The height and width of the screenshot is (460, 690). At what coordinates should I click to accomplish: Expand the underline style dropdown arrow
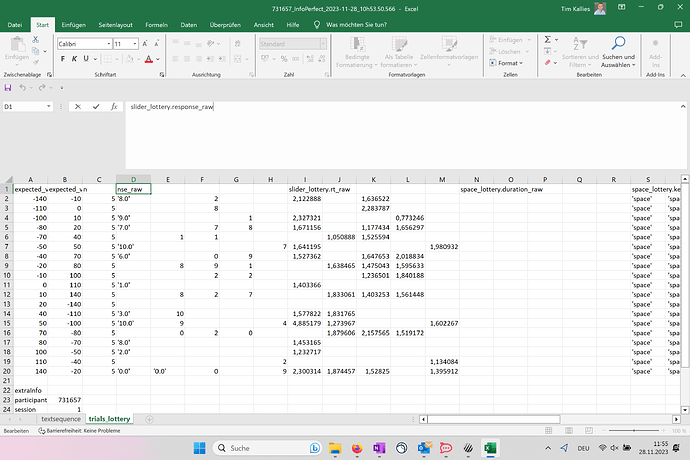point(95,59)
